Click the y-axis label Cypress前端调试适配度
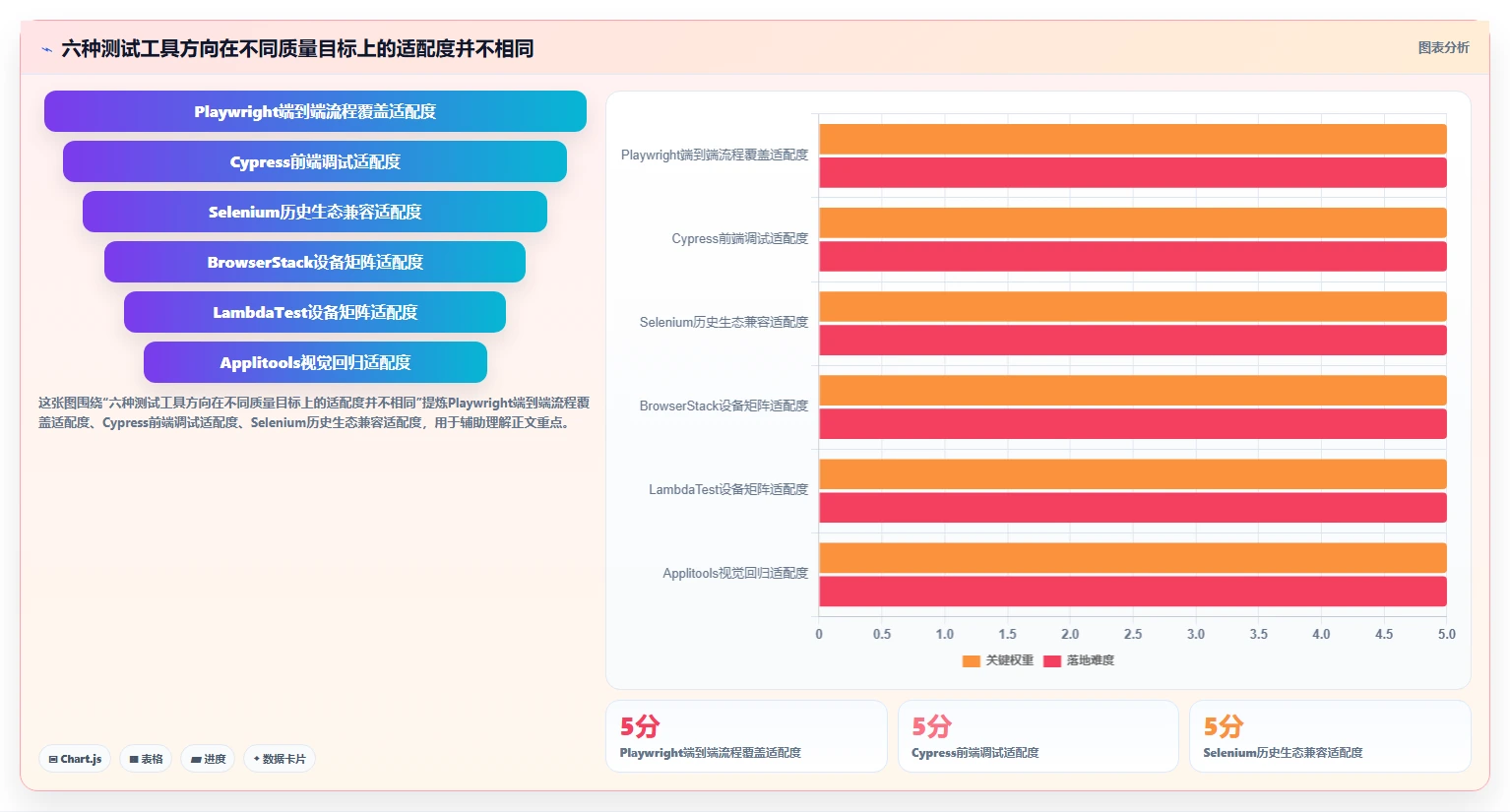 tap(740, 238)
